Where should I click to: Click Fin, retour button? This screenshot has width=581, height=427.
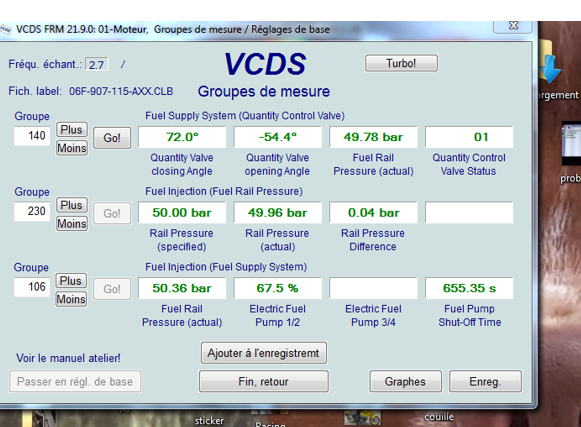point(264,381)
